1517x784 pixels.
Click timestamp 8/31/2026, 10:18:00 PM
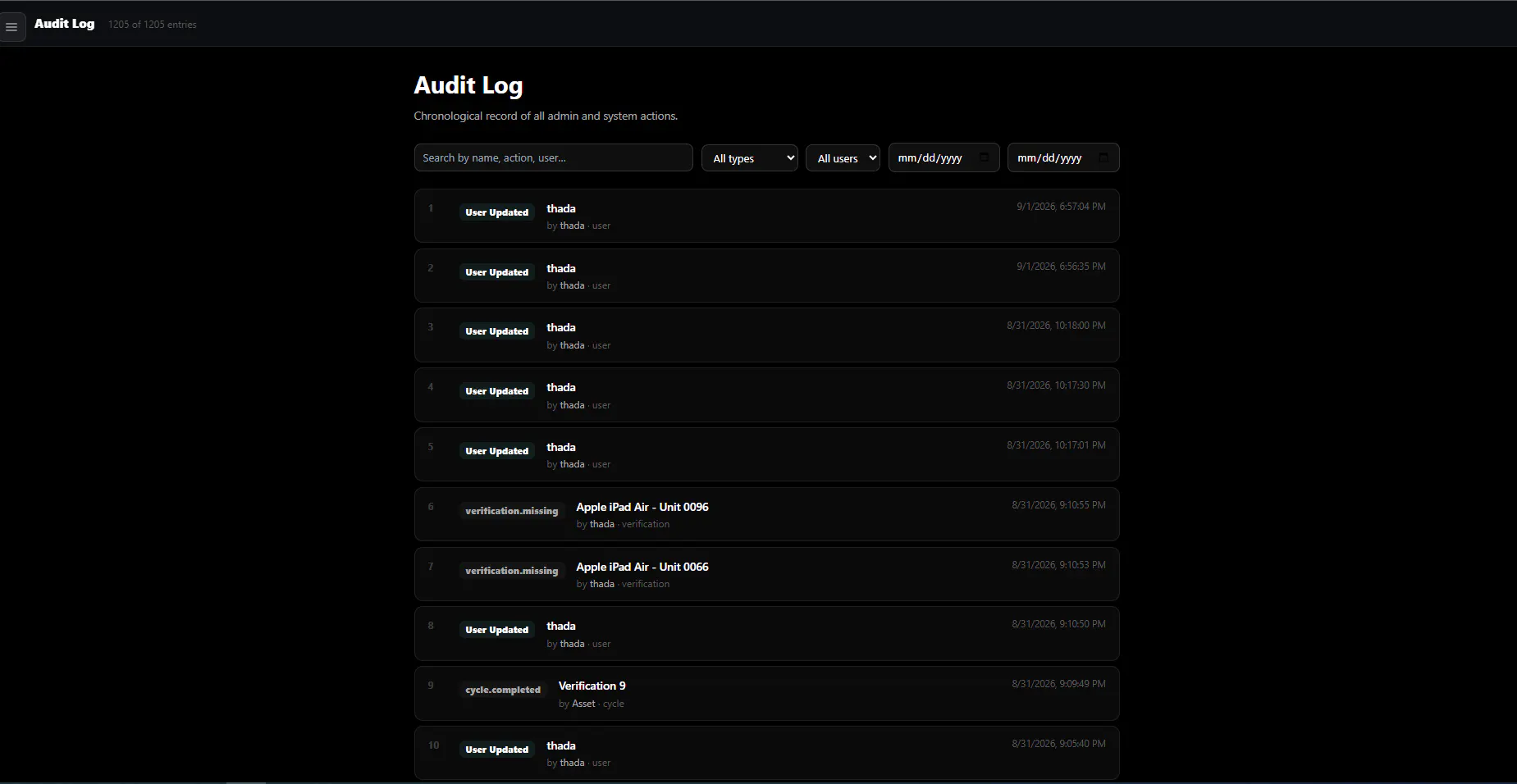(1056, 326)
